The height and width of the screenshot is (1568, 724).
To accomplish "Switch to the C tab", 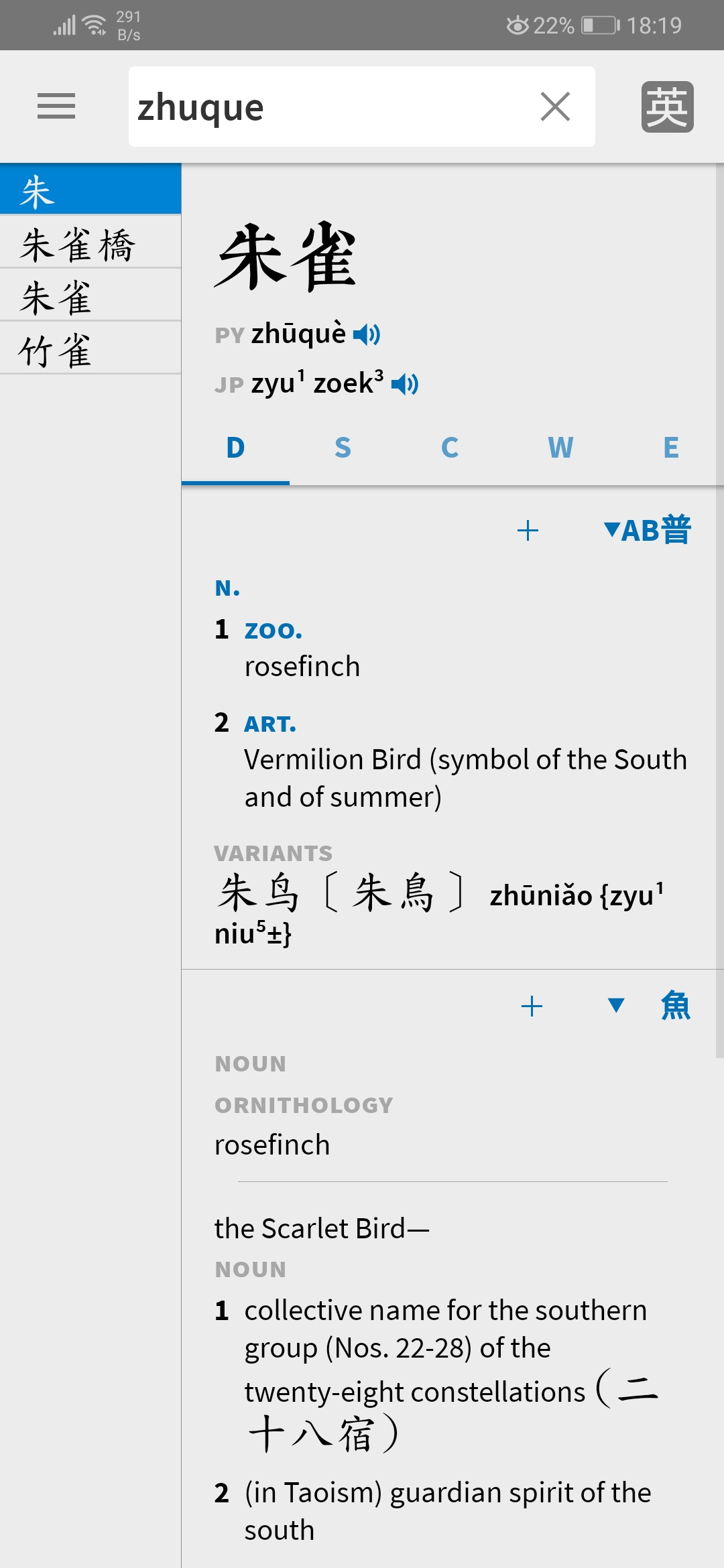I will [450, 448].
